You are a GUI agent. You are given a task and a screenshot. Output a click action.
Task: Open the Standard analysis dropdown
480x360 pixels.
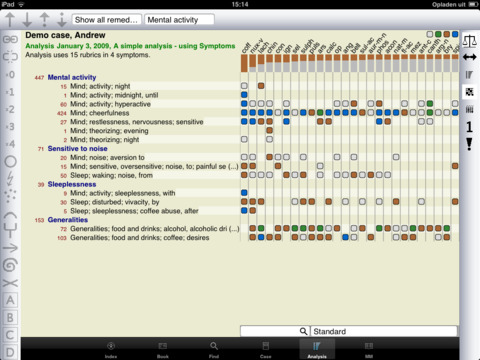384,331
